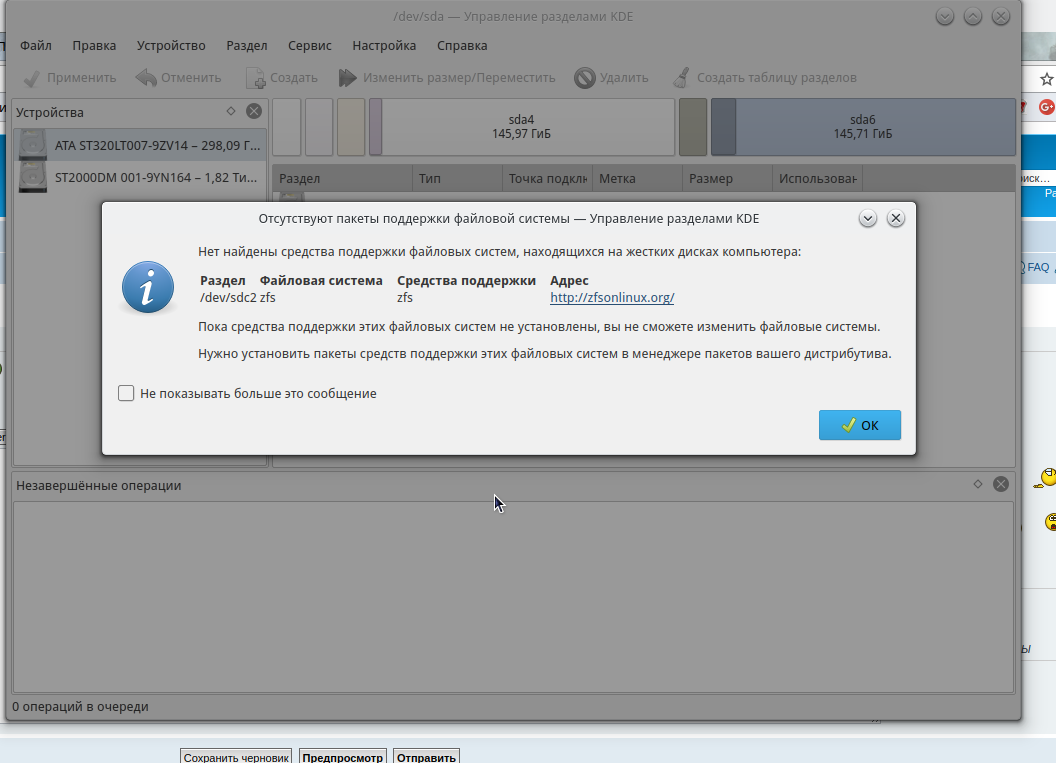Click the Применить toolbar checkmark icon
Image resolution: width=1056 pixels, height=763 pixels.
[x=31, y=78]
